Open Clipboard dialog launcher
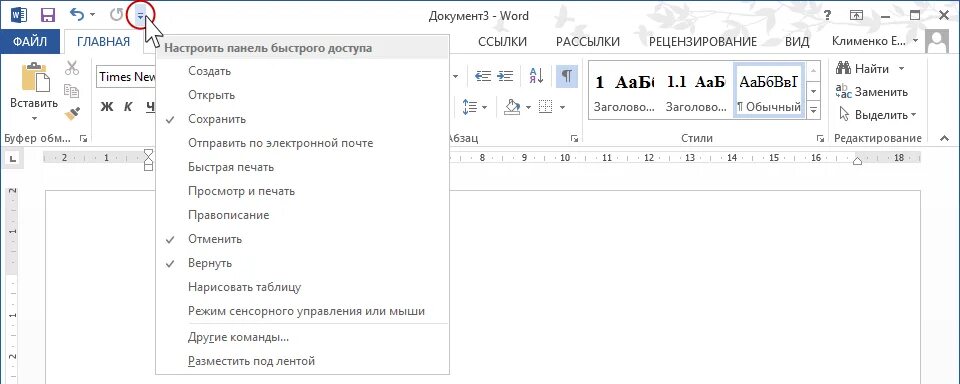 tap(83, 139)
